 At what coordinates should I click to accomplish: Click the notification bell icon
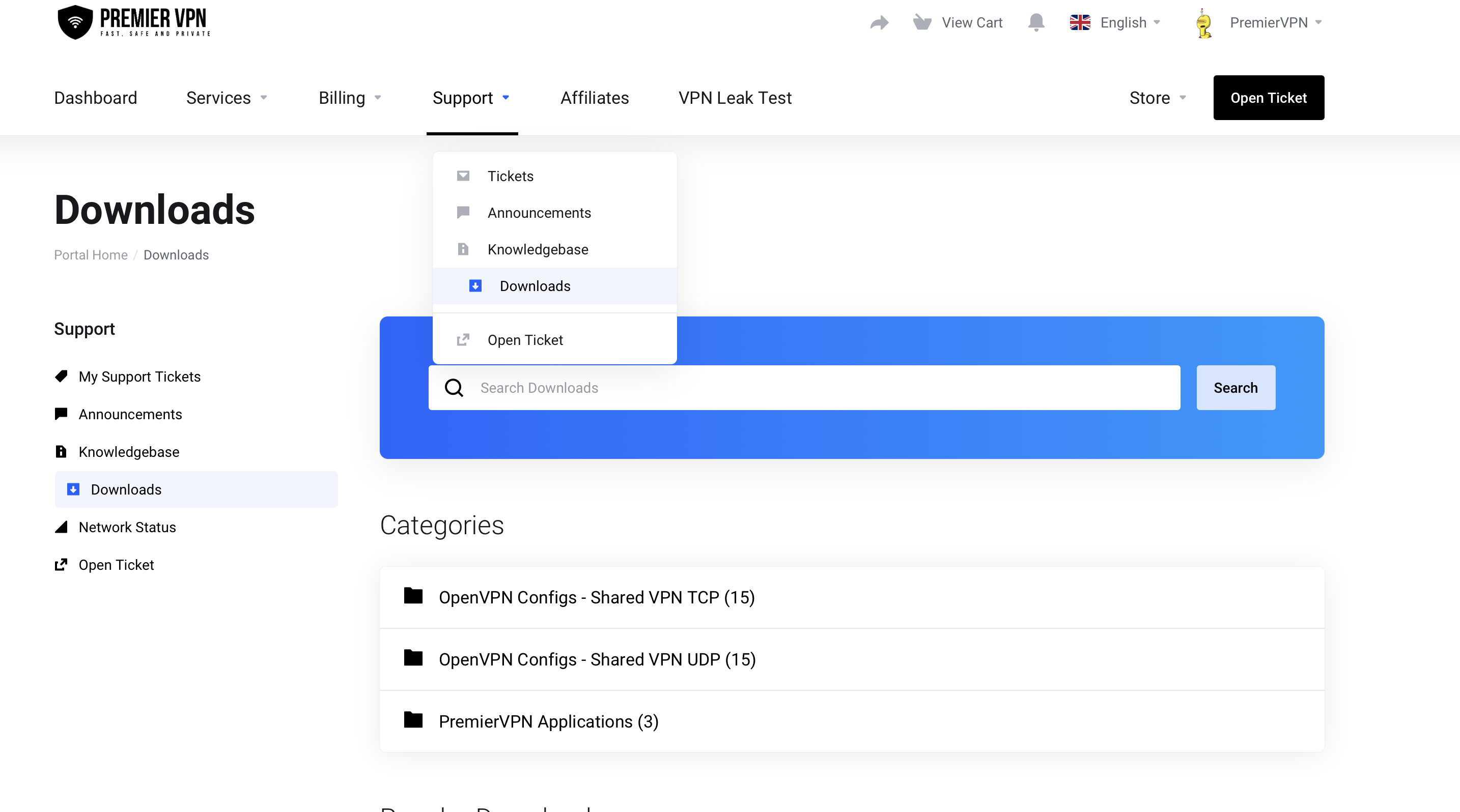(1036, 23)
